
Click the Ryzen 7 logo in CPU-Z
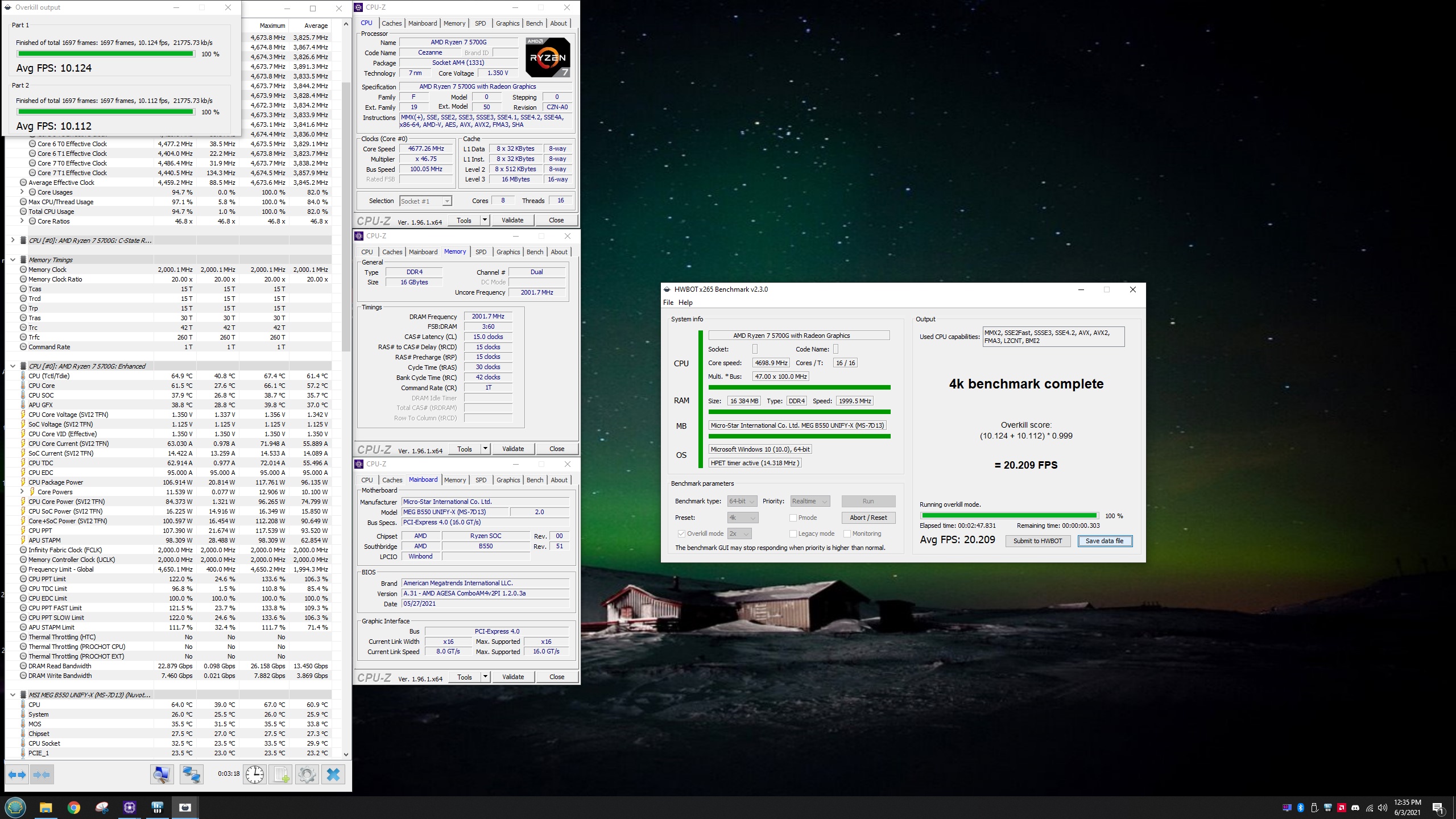pyautogui.click(x=547, y=57)
